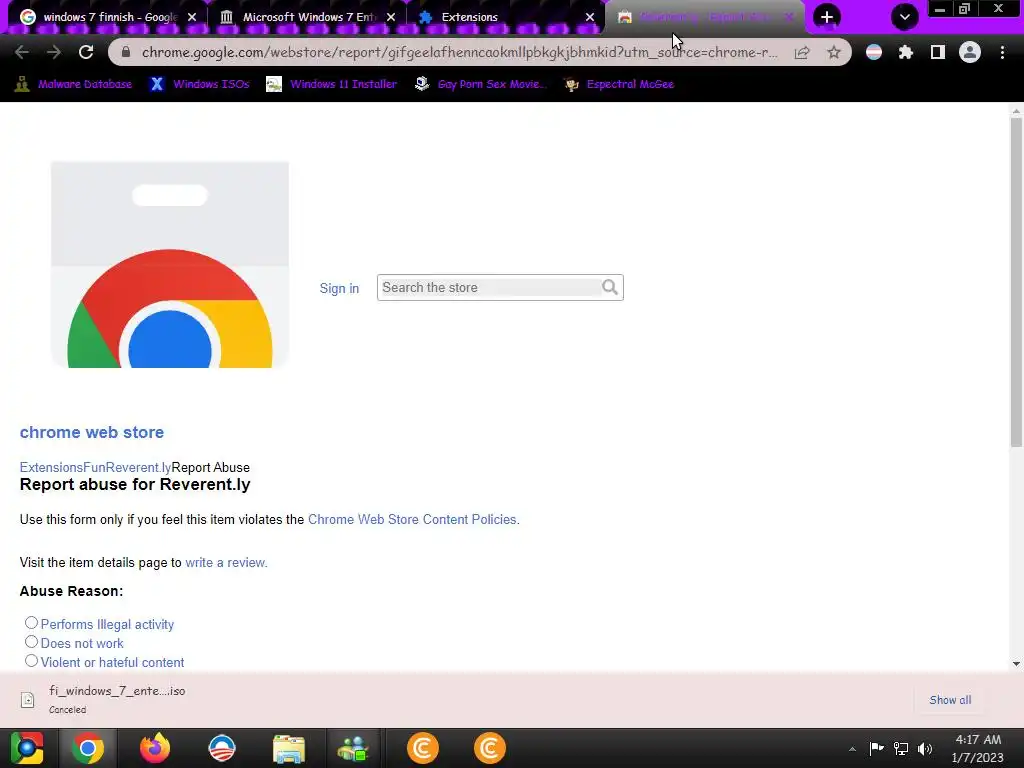Screen dimensions: 1024x768
Task: Select Violent or hateful content option
Action: pos(31,661)
